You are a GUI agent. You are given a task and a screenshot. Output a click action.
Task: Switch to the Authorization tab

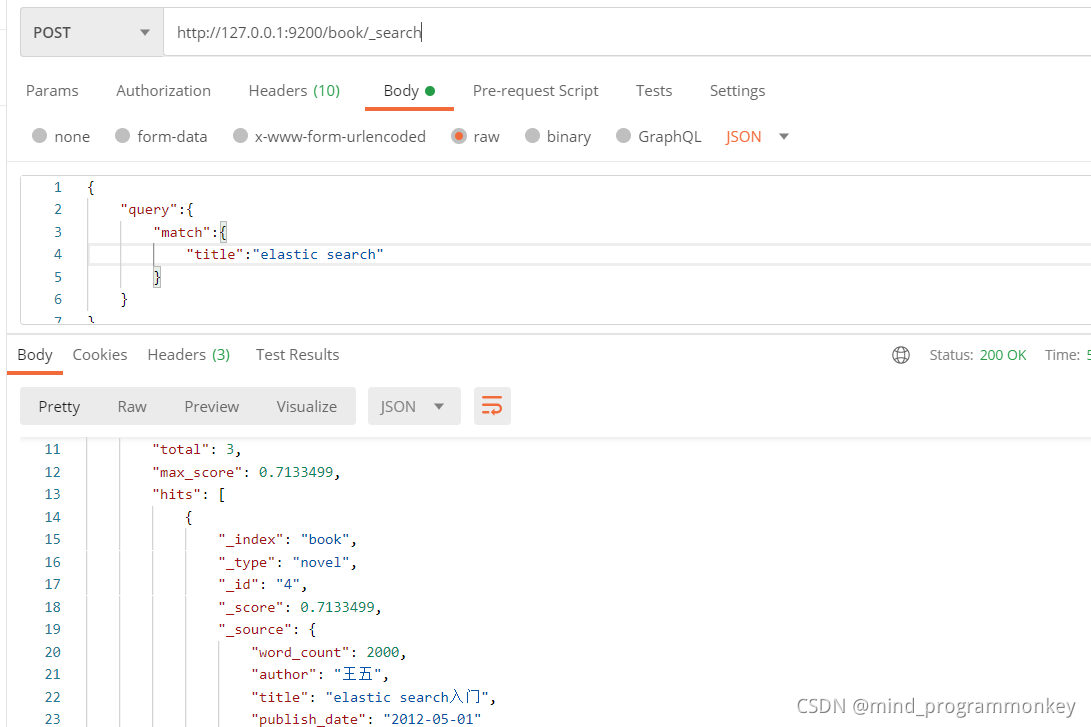[164, 91]
